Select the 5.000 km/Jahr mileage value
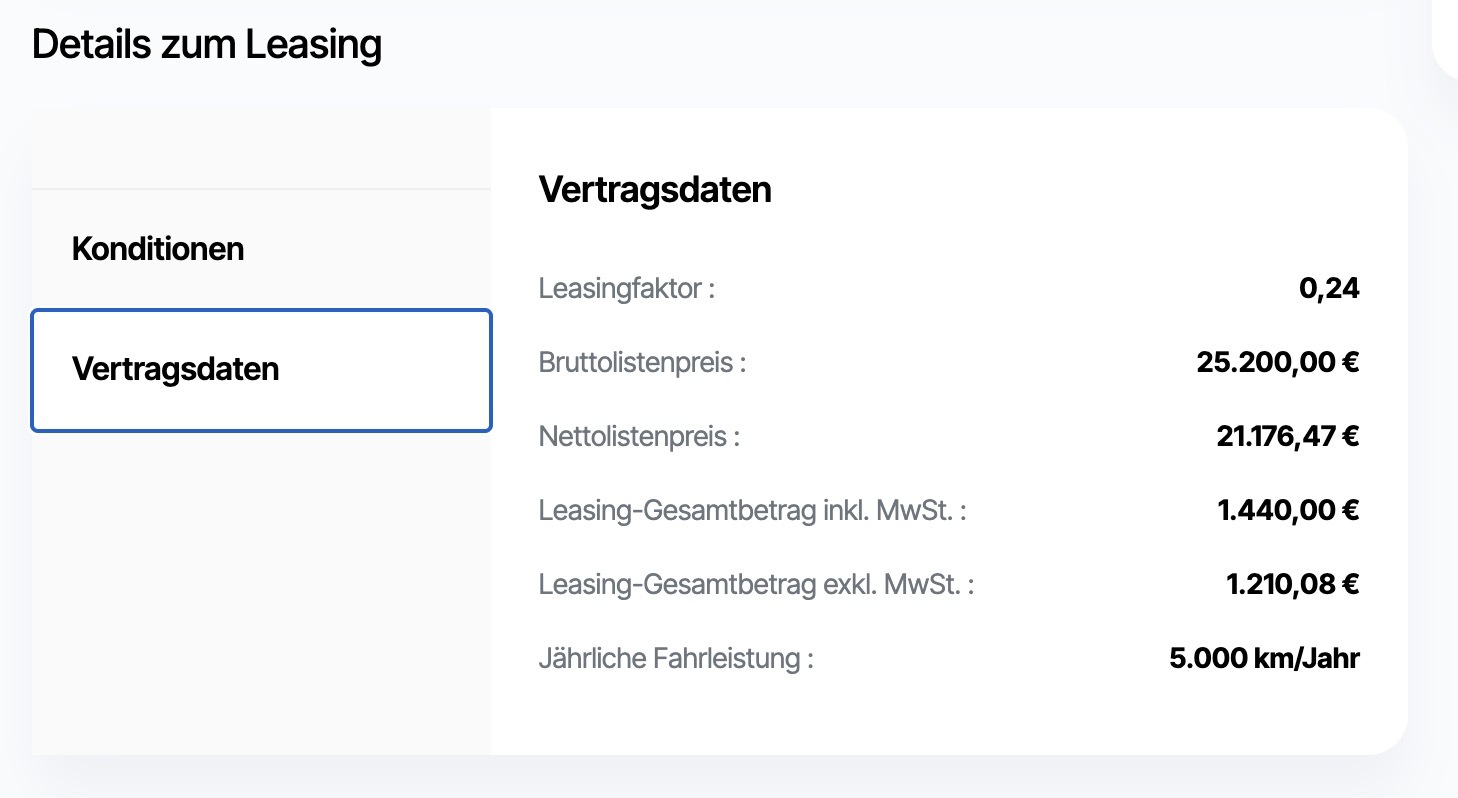1458x798 pixels. click(1264, 659)
